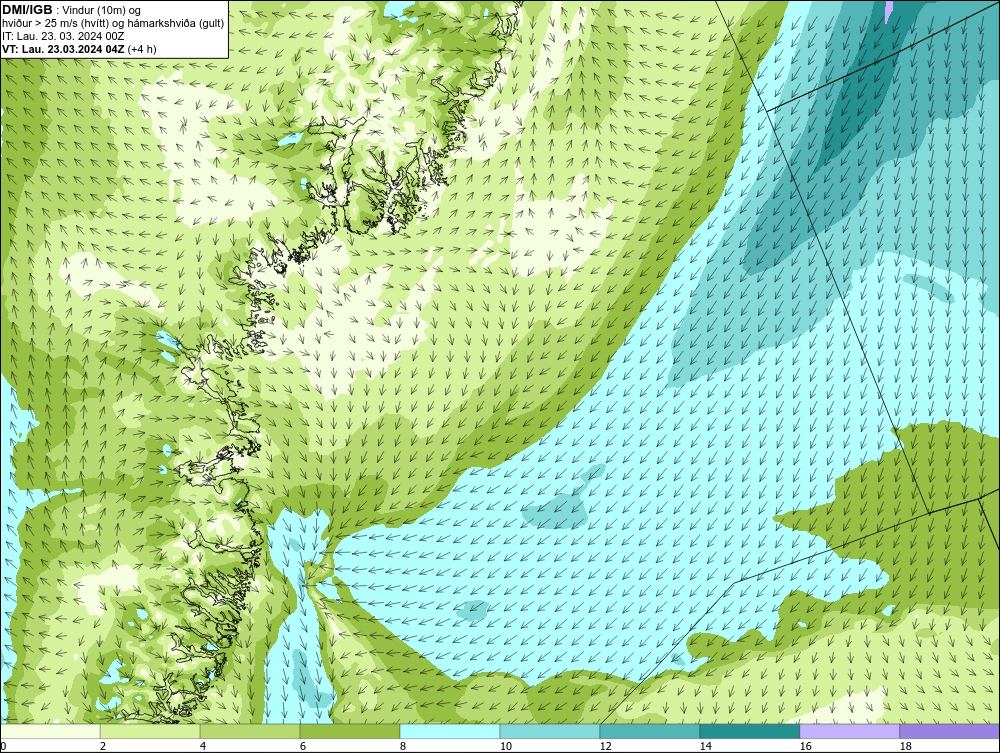
Task: Click the 'VT: Lau. 23.03.2024 04Z' valid time
Action: pyautogui.click(x=63, y=49)
